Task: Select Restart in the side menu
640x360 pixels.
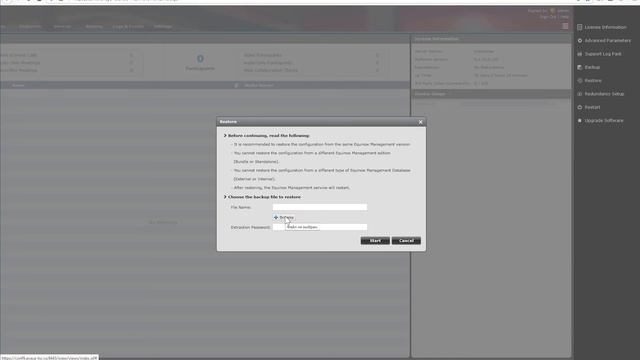Action: [x=592, y=107]
